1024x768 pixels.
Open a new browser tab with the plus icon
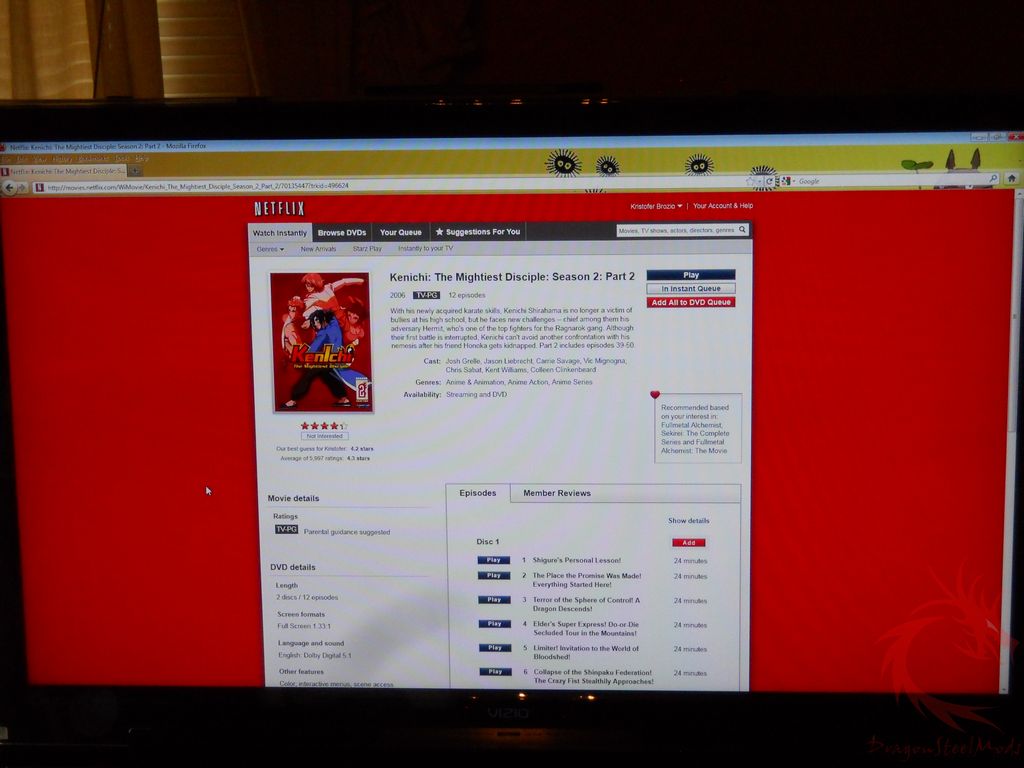135,171
